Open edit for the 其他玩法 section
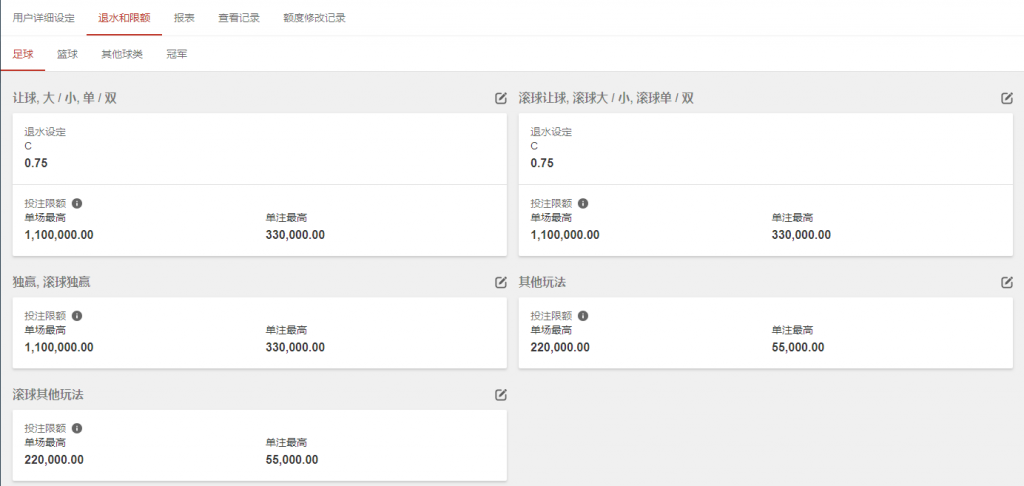Image resolution: width=1024 pixels, height=486 pixels. coord(1007,282)
